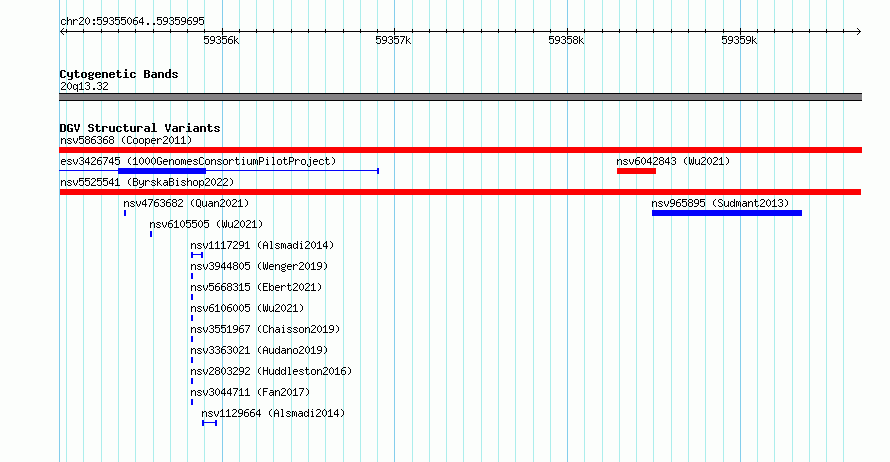Select the gray cytogenetic band bar
The image size is (890, 462).
[x=460, y=97]
